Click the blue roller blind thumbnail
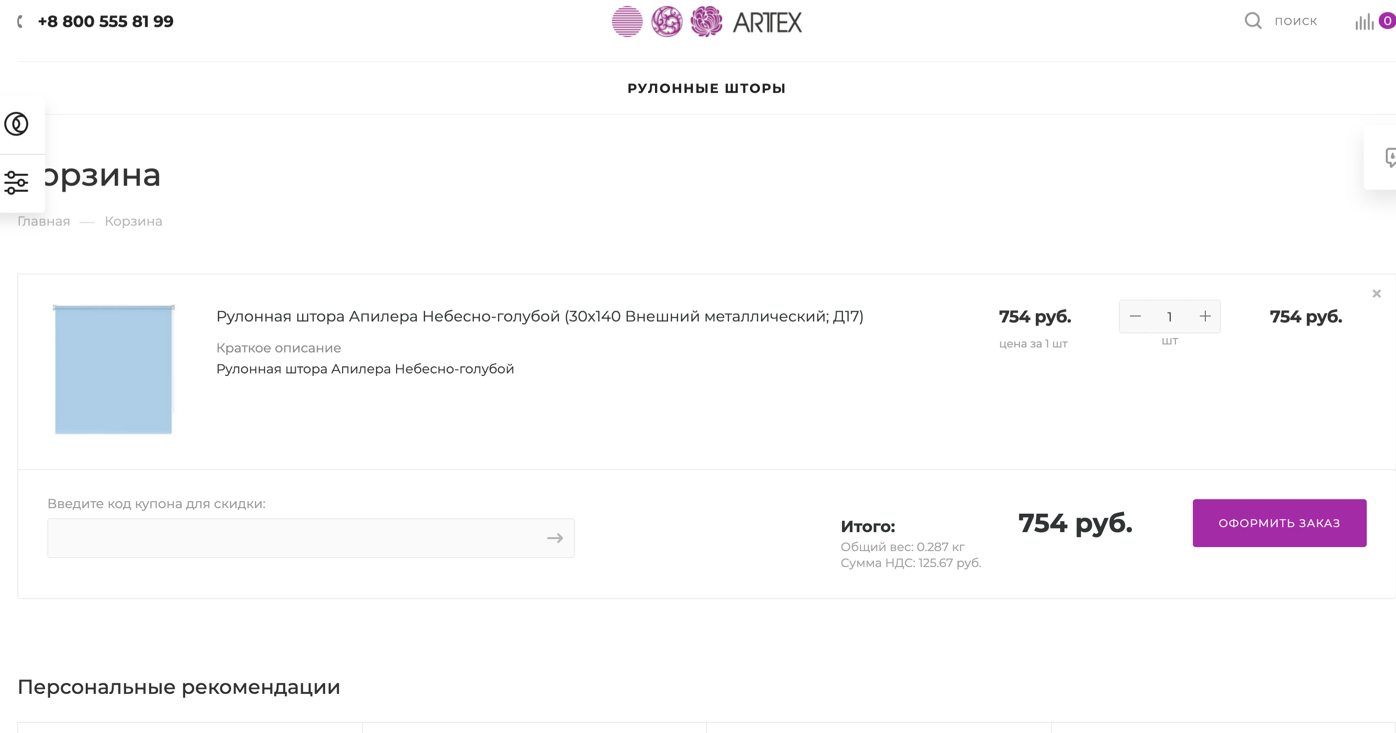 coord(114,370)
